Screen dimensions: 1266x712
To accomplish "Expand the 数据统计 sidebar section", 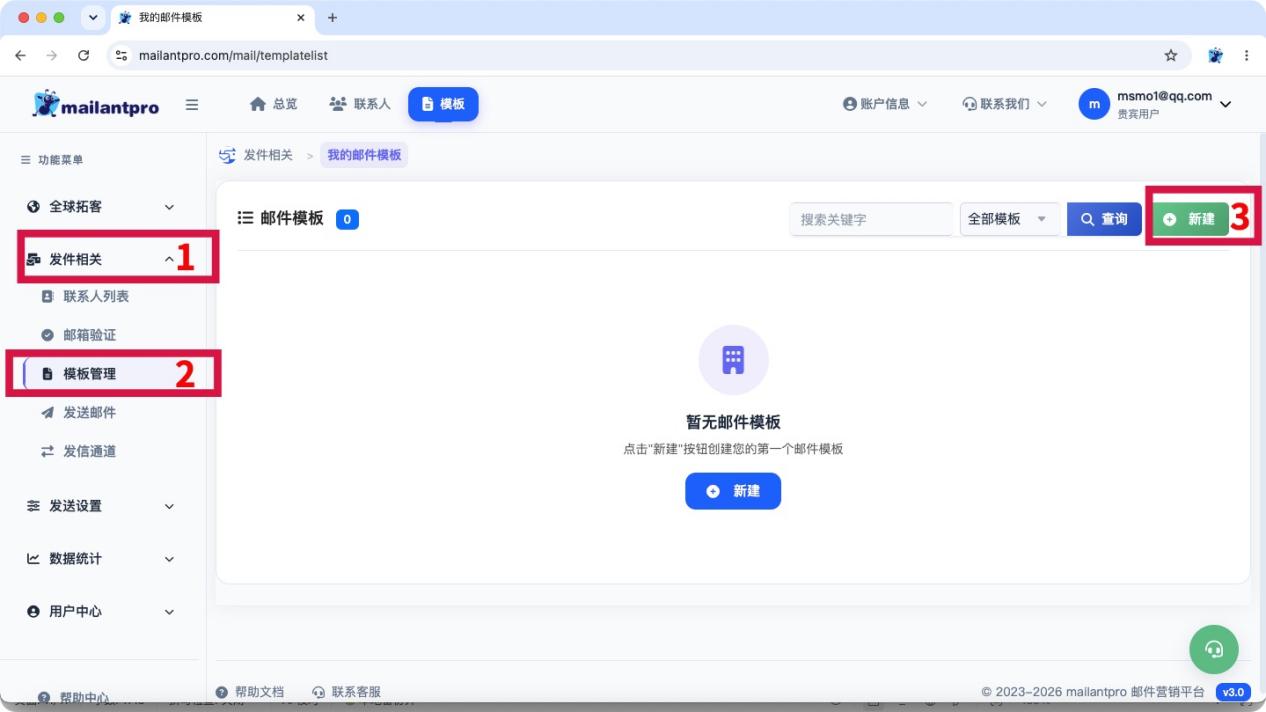I will coord(103,559).
